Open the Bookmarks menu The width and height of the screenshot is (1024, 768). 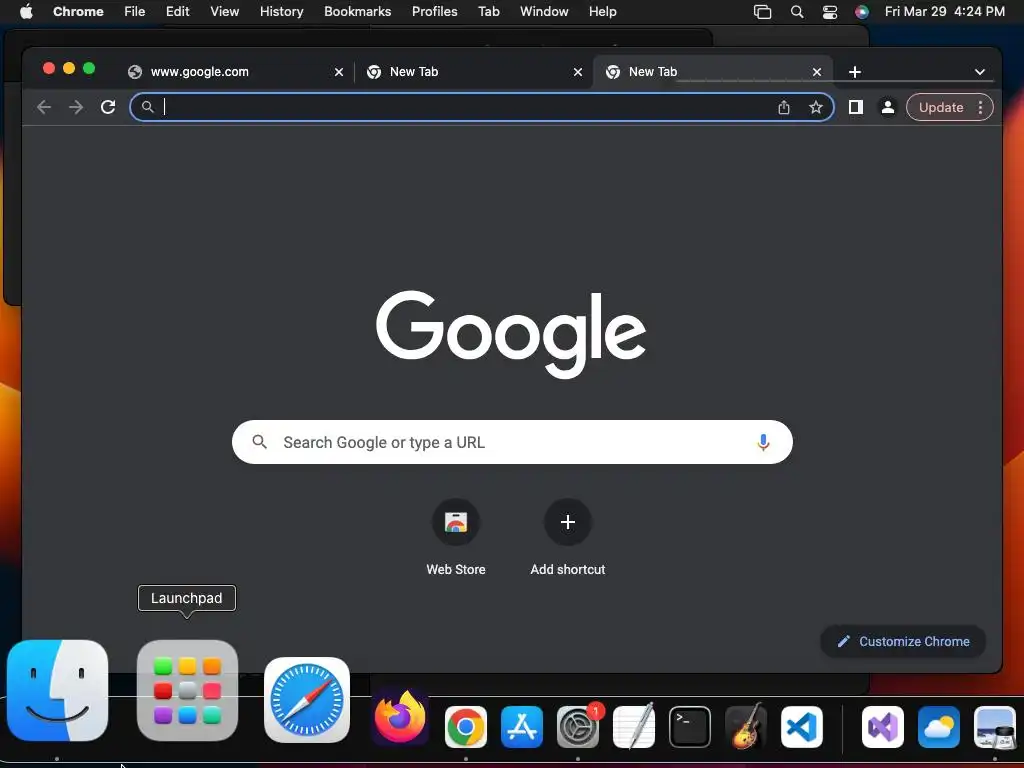pyautogui.click(x=358, y=12)
